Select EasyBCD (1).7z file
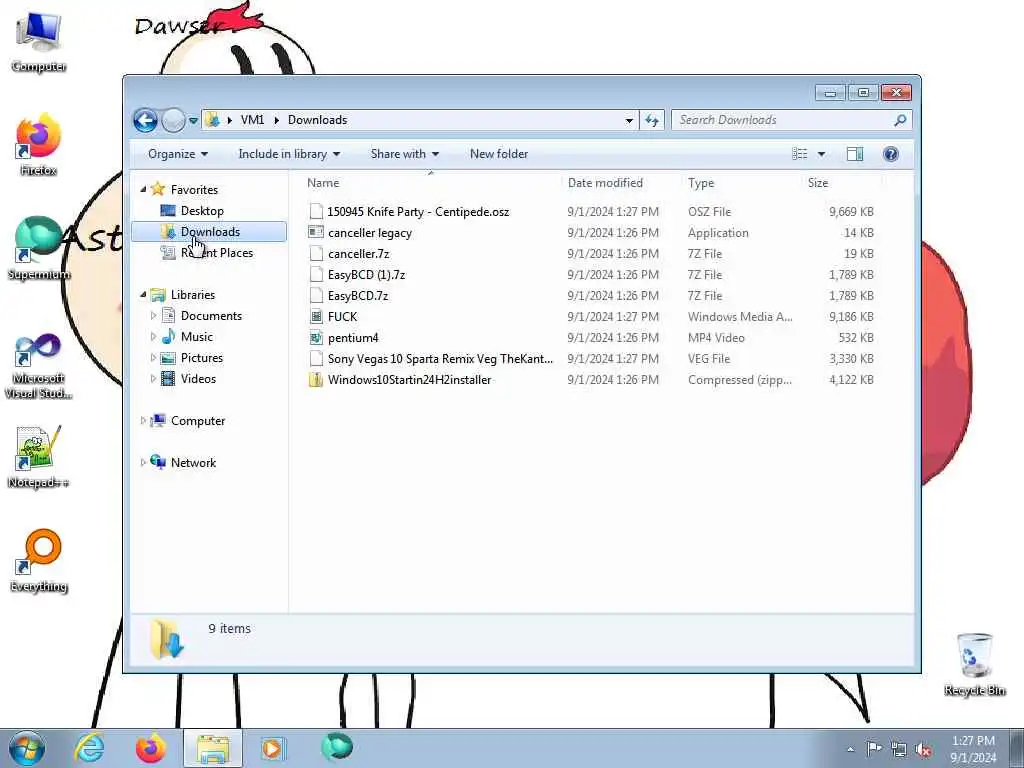 click(366, 275)
